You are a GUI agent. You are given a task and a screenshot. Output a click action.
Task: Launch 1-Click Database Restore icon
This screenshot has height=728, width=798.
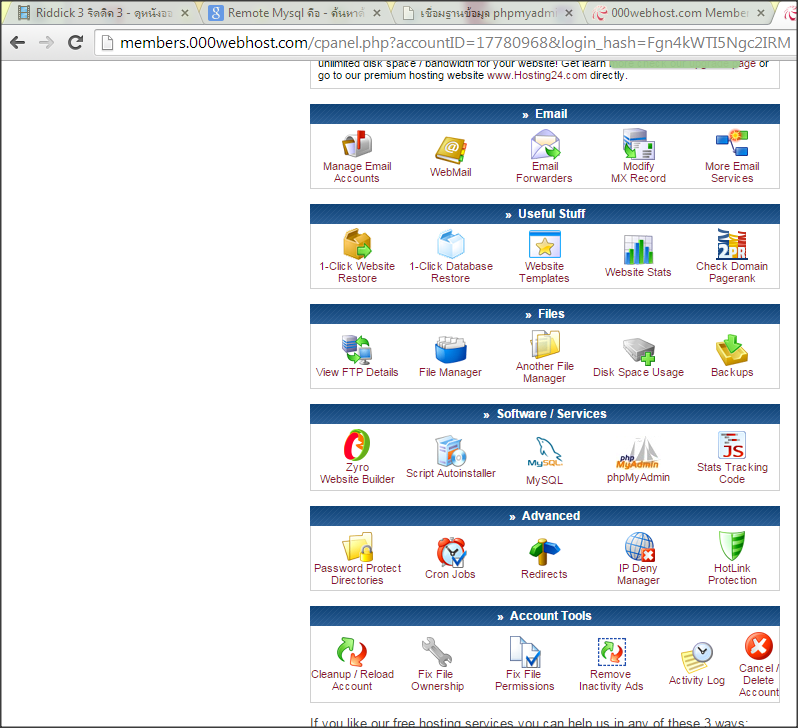tap(450, 244)
